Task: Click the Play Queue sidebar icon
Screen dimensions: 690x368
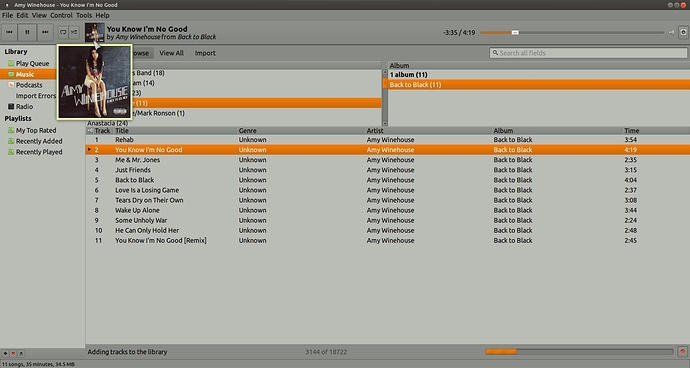Action: (11, 63)
